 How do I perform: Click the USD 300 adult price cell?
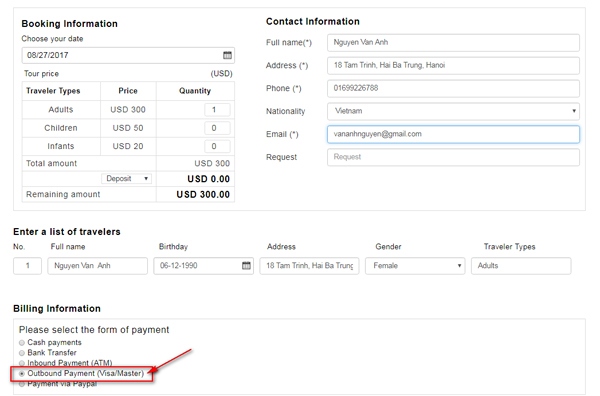point(128,110)
